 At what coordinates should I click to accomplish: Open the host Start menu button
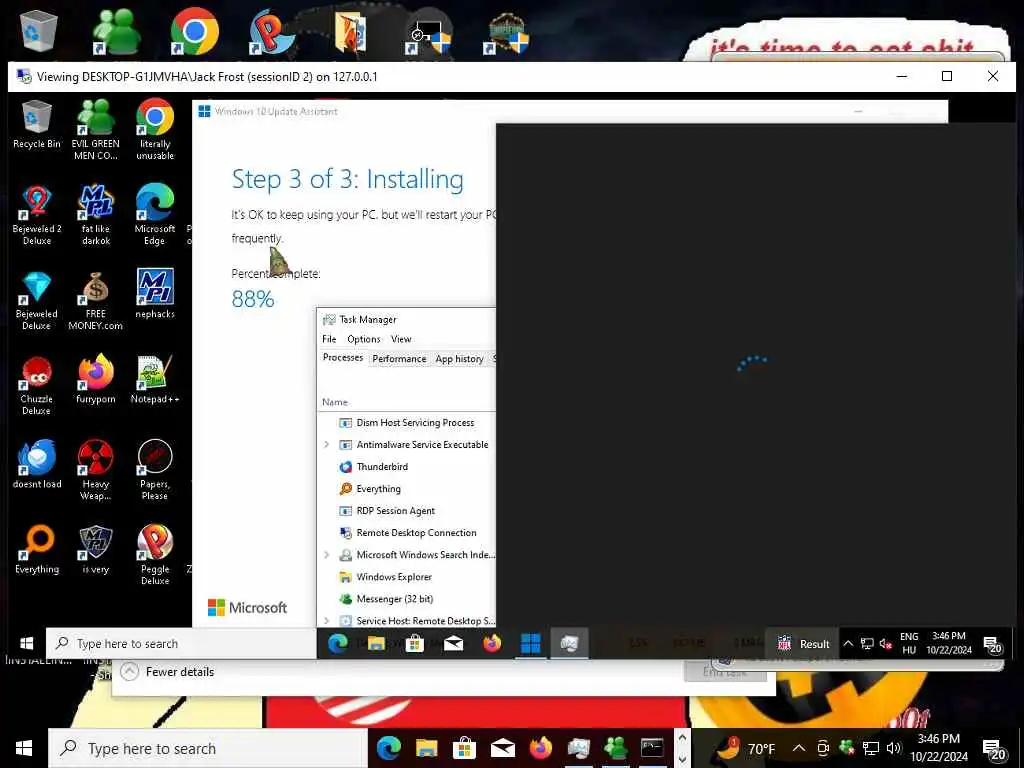tap(24, 748)
